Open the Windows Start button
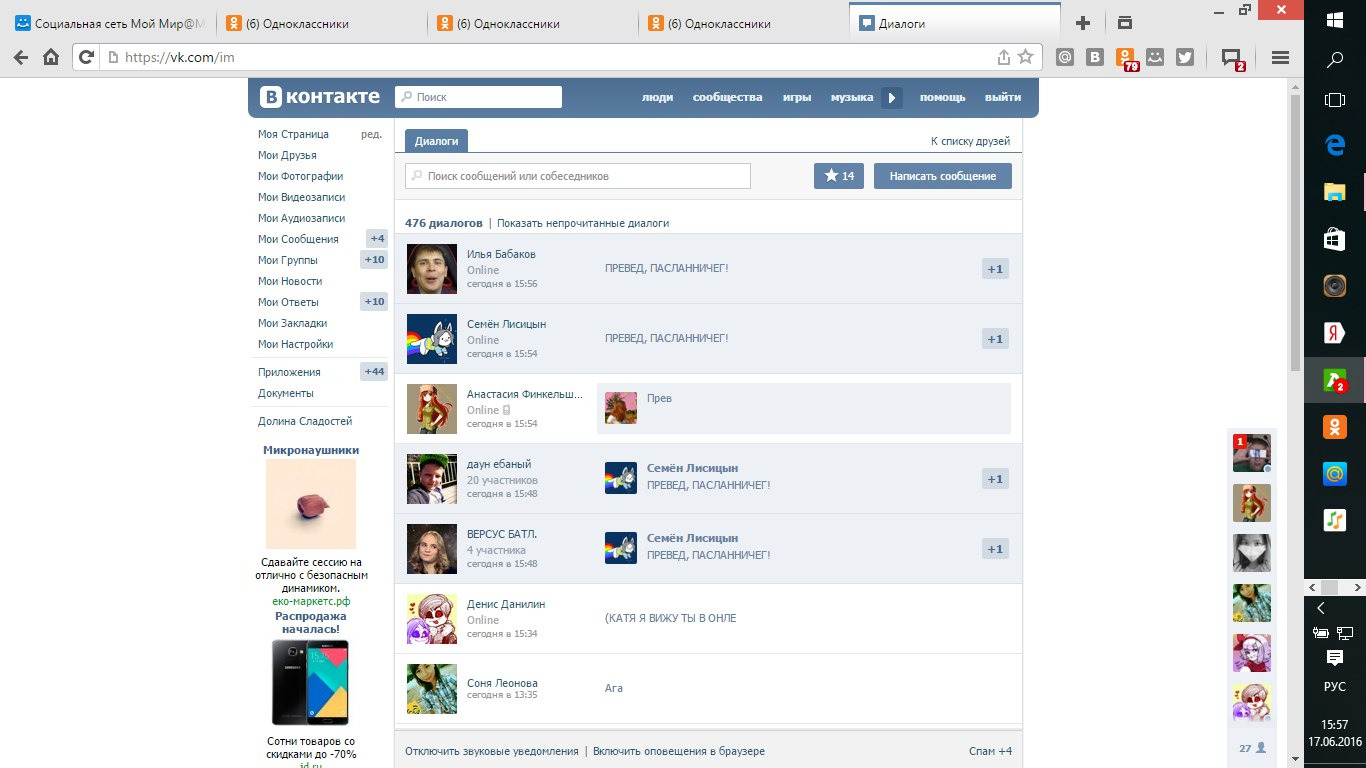The height and width of the screenshot is (768, 1366). [1335, 20]
